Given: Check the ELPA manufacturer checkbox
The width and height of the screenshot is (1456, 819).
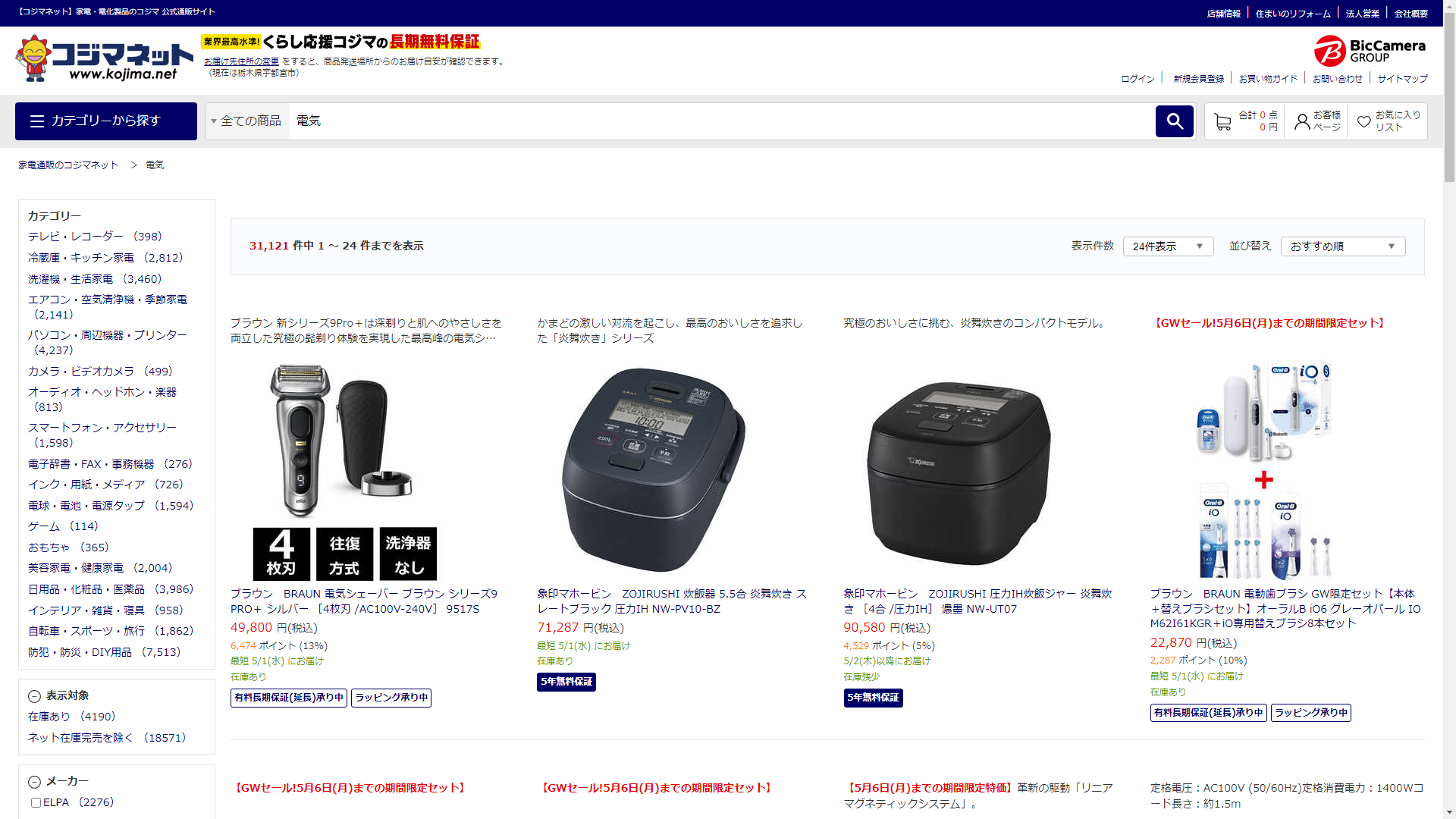Looking at the screenshot, I should click(x=36, y=802).
